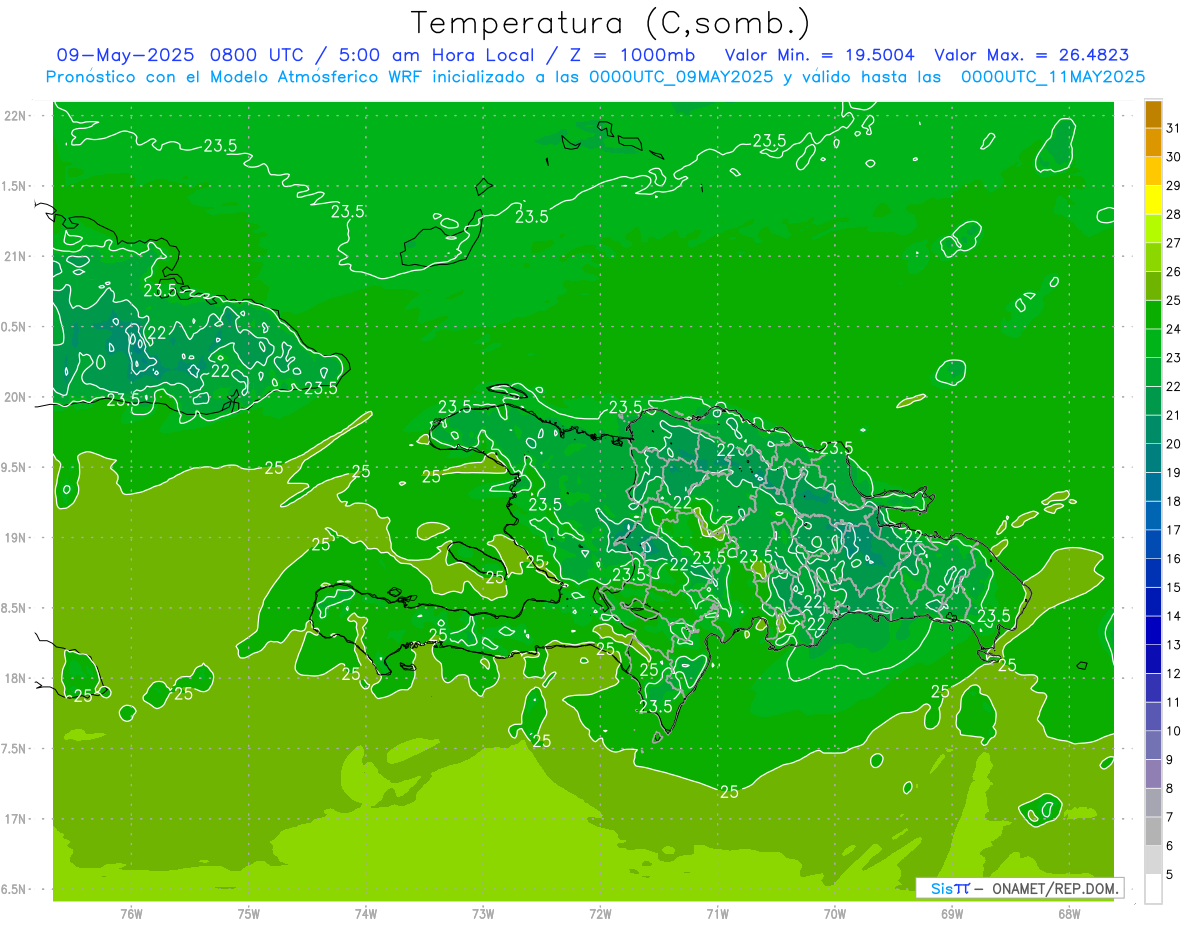This screenshot has width=1200, height=927.
Task: Click the 70W longitude axis label
Action: pos(835,914)
